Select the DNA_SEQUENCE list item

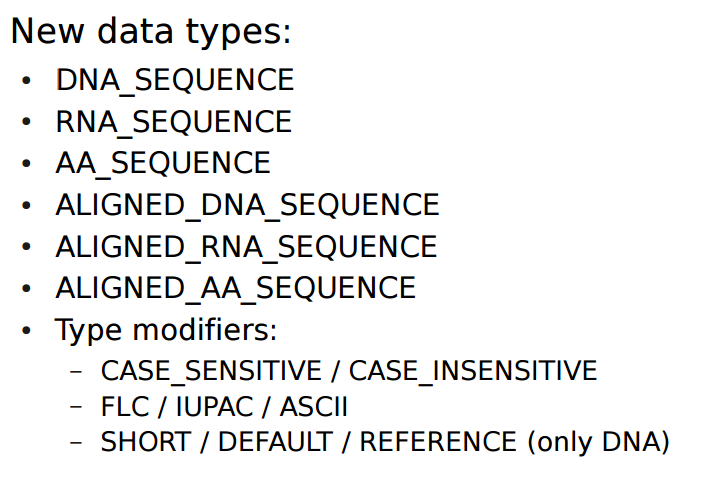point(175,80)
